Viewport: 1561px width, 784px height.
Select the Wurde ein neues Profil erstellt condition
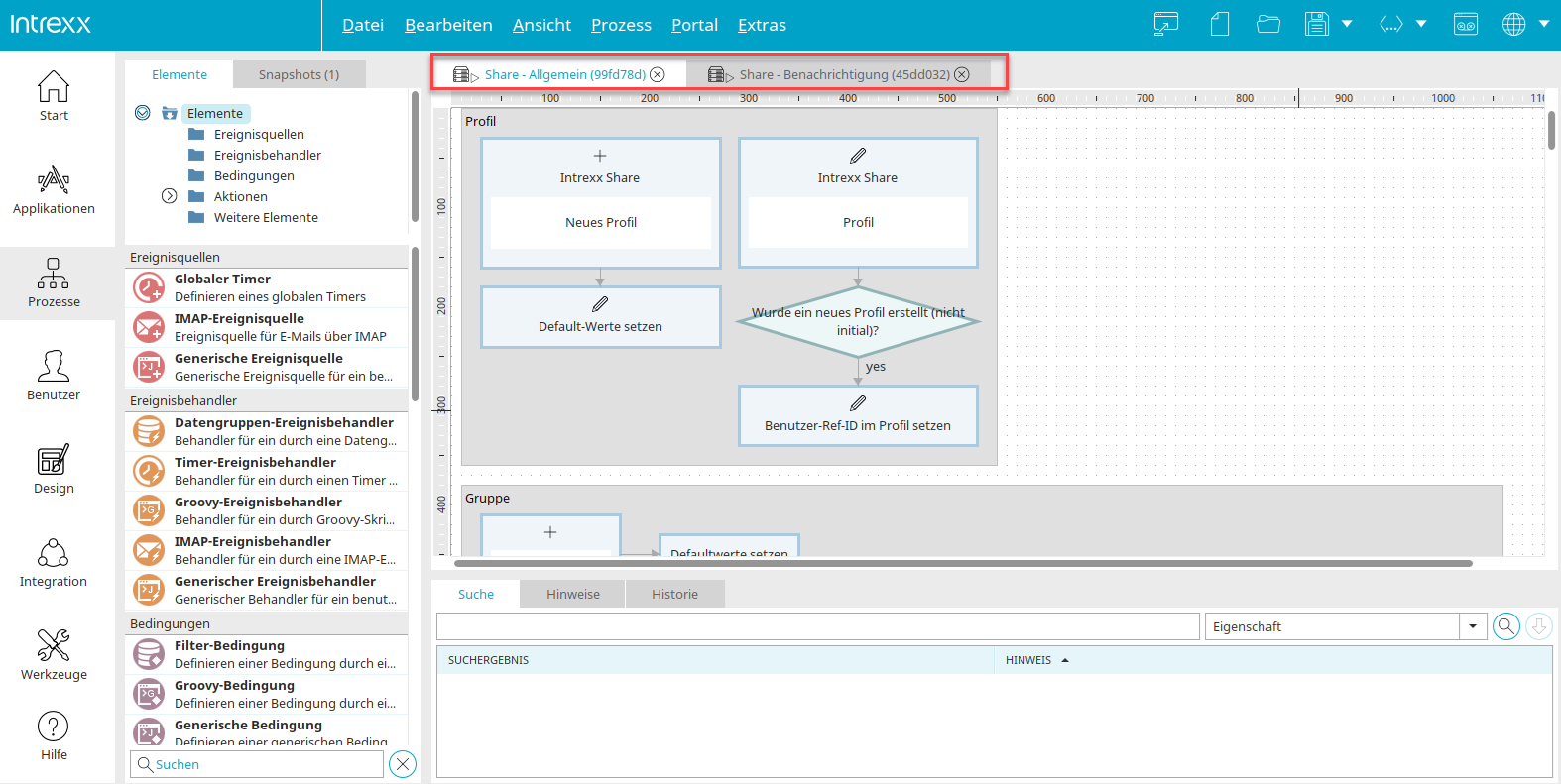click(858, 321)
